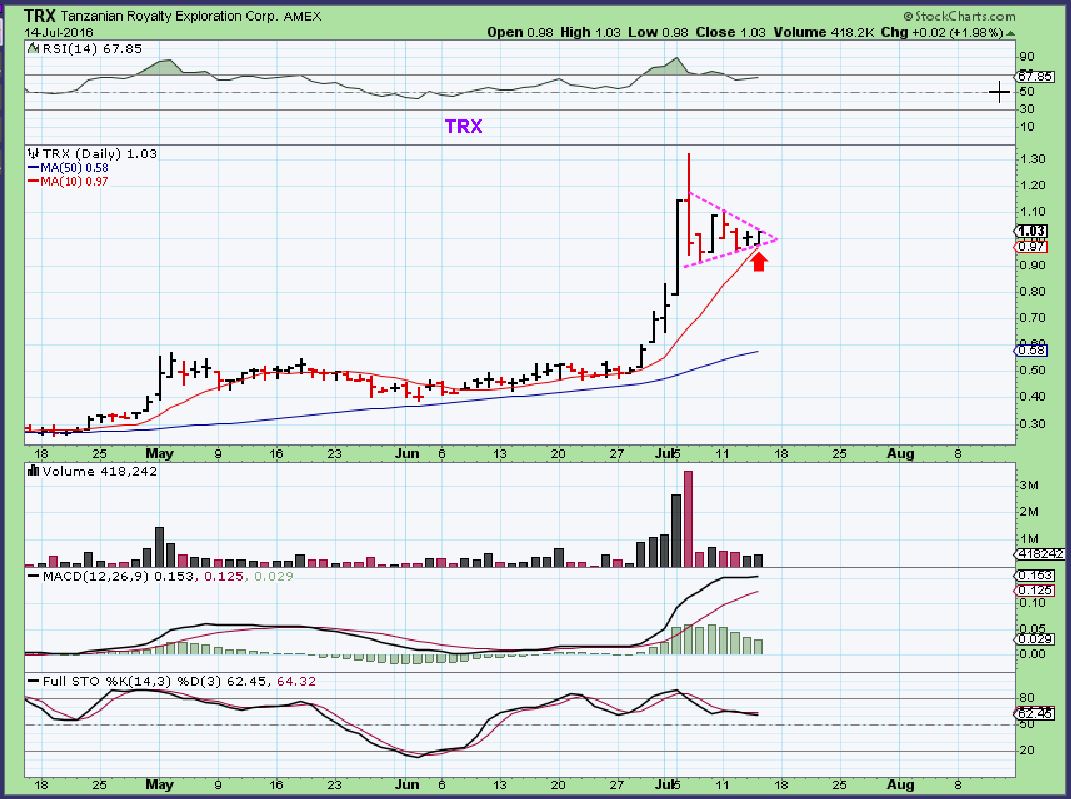Click the 0.00 label on the MACD axis

pyautogui.click(x=1033, y=654)
